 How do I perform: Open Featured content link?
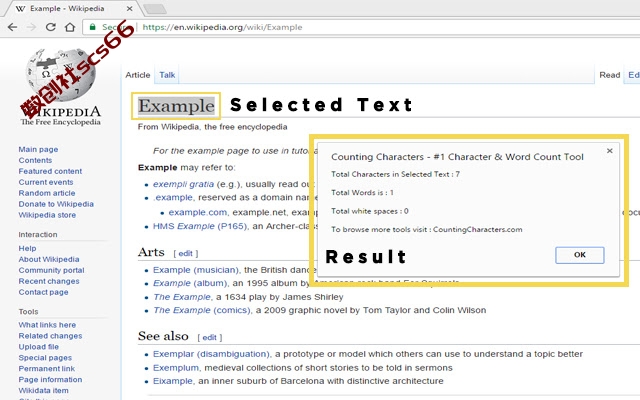pyautogui.click(x=50, y=171)
